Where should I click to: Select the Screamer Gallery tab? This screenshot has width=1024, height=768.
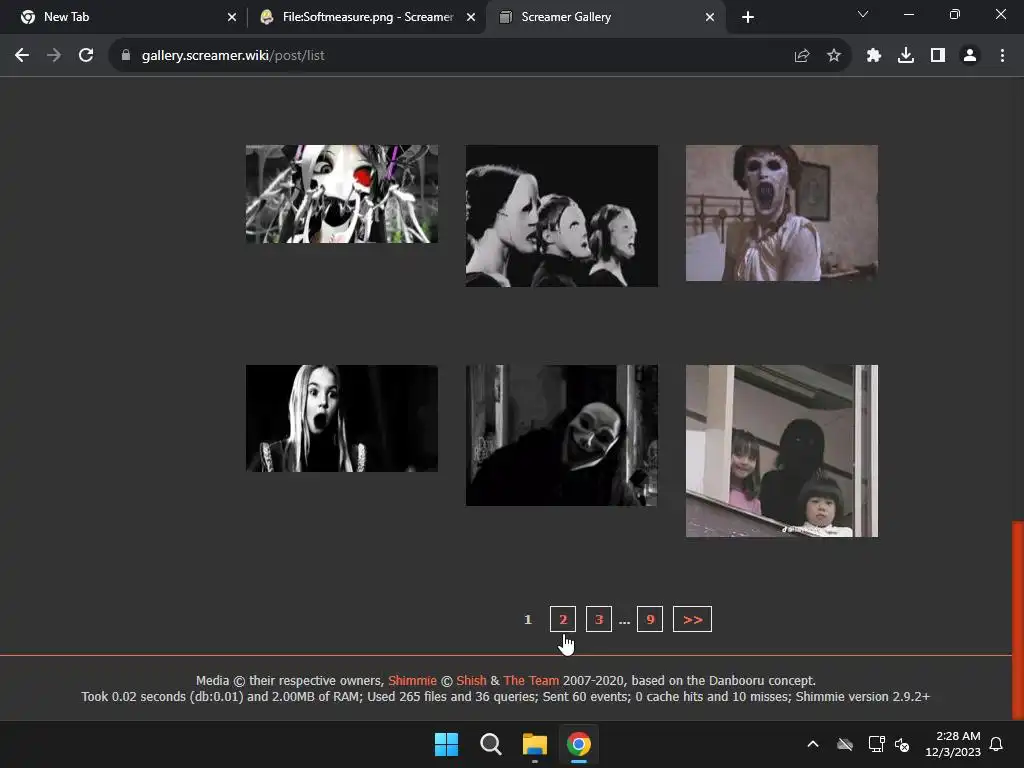pos(605,17)
